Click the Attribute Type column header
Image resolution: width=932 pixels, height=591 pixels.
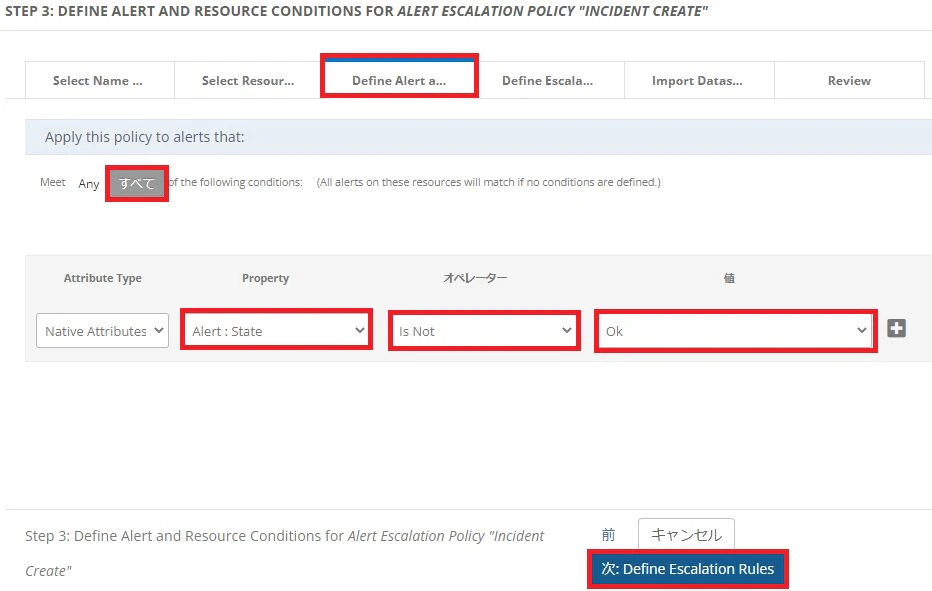click(x=103, y=278)
